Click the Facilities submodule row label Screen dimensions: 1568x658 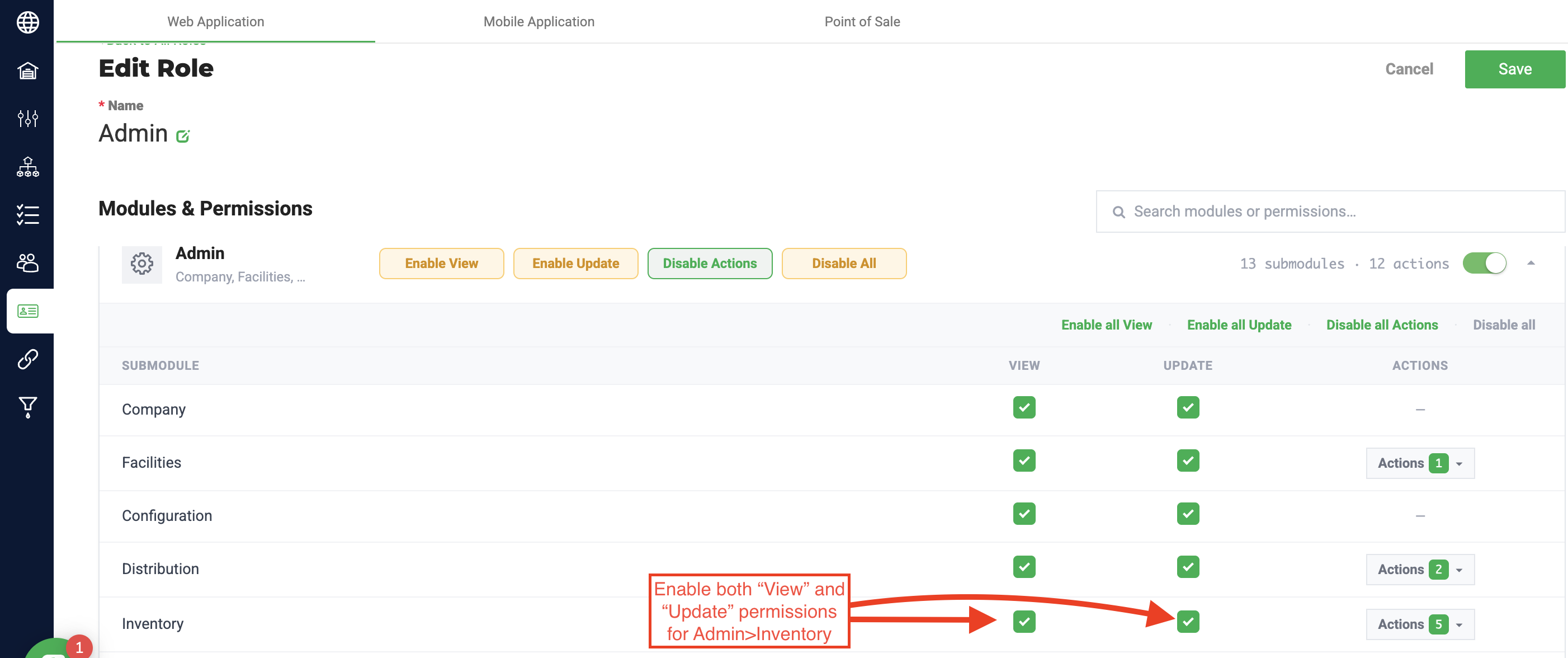coord(152,462)
